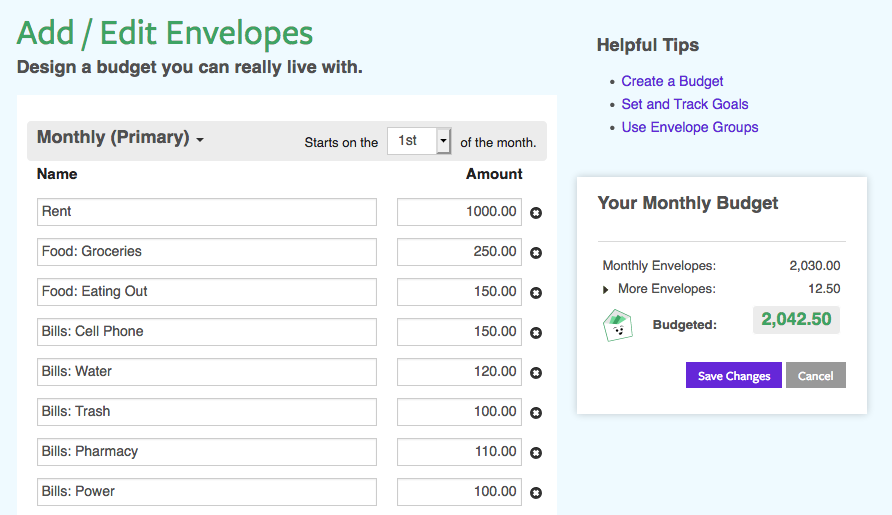
Task: Click the Your Monthly Budget heading
Action: coord(687,203)
